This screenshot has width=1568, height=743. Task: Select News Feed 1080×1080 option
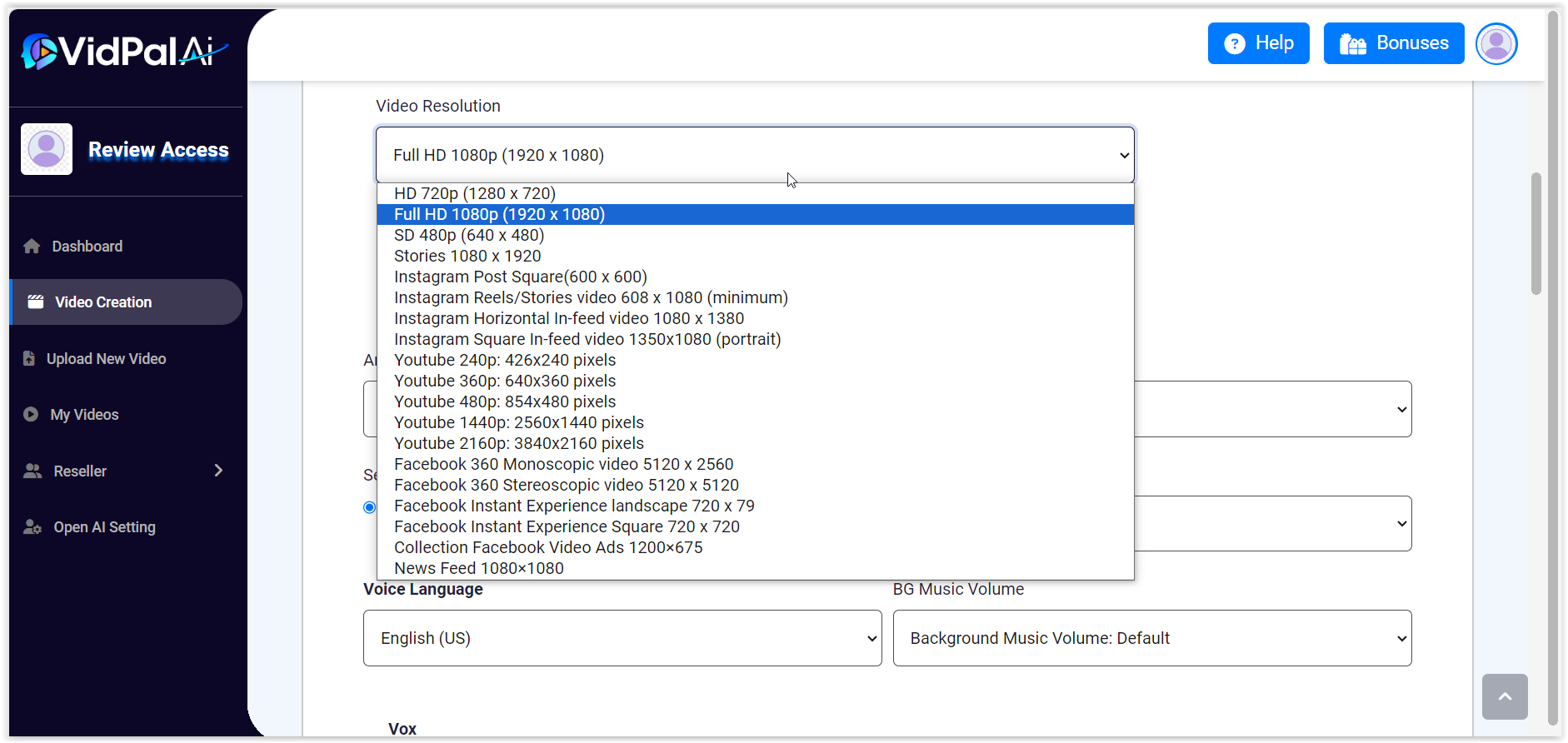(x=755, y=568)
